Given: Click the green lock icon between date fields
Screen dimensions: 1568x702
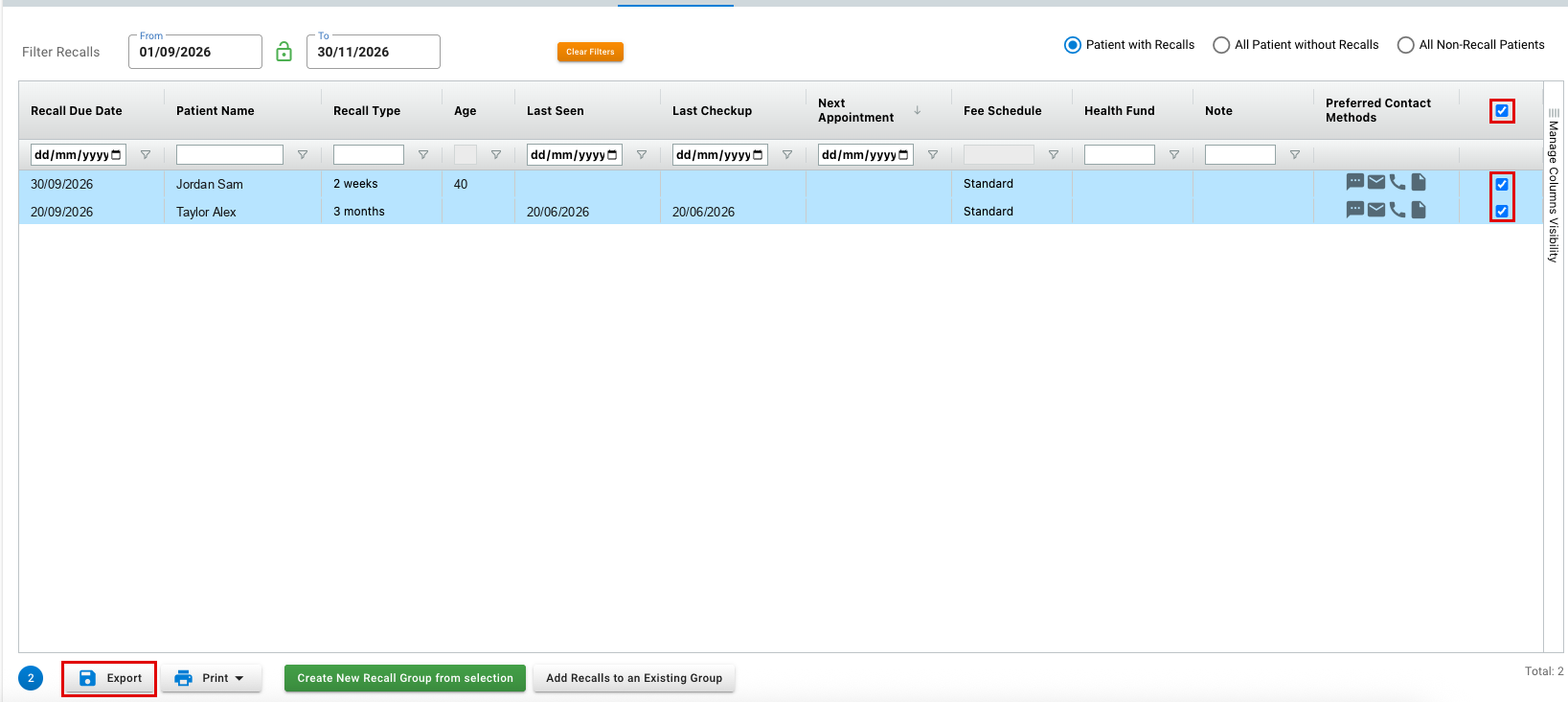Looking at the screenshot, I should tap(284, 52).
